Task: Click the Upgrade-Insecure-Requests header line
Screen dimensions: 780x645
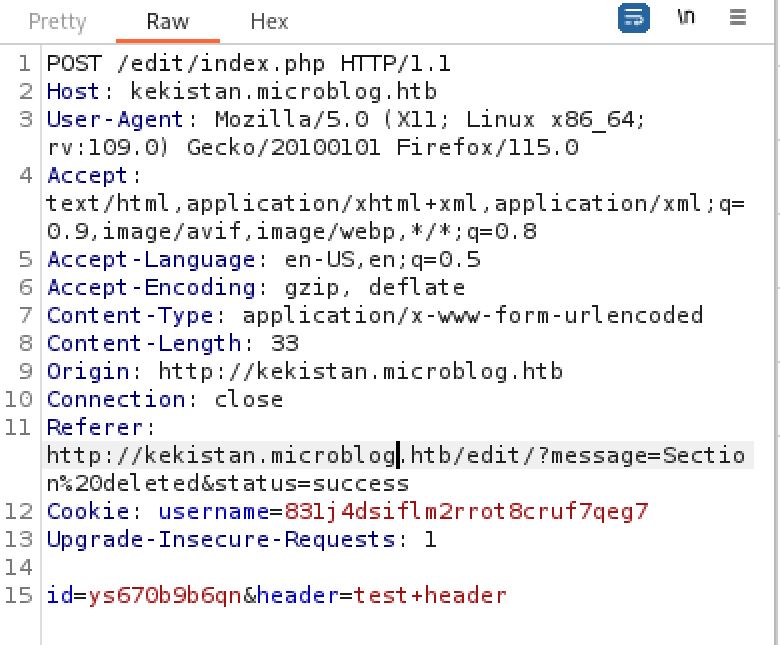Action: [x=241, y=541]
